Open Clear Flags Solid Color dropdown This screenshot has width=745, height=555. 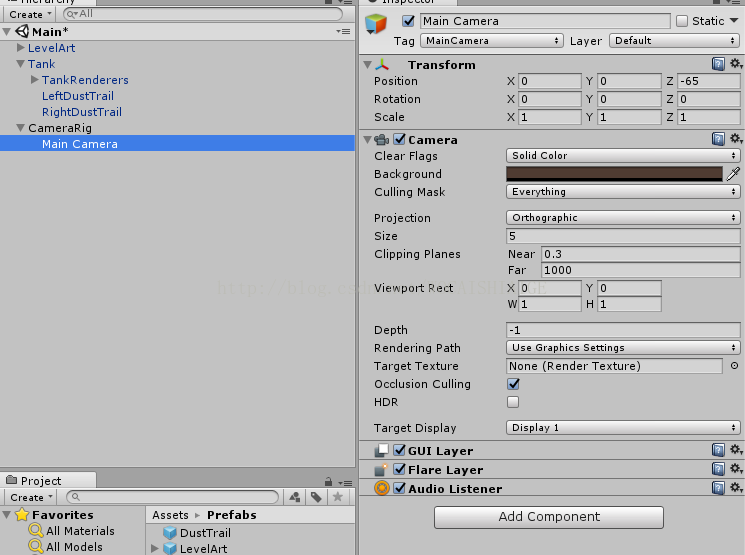coord(623,155)
